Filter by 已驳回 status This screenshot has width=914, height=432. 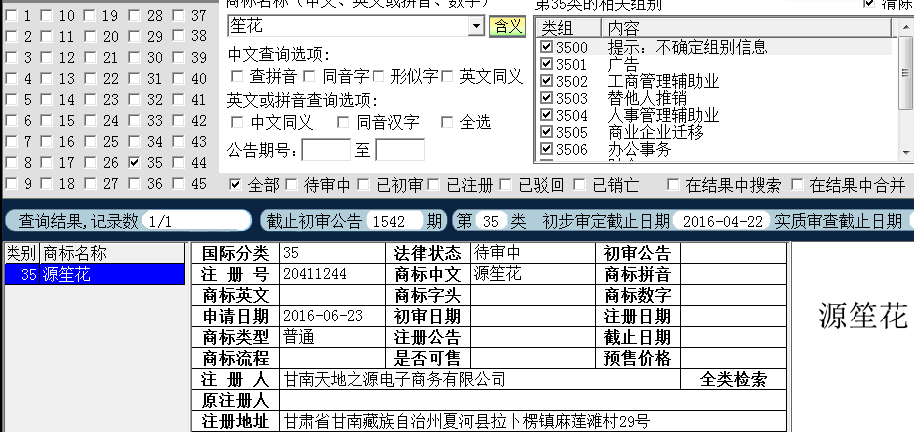click(505, 185)
